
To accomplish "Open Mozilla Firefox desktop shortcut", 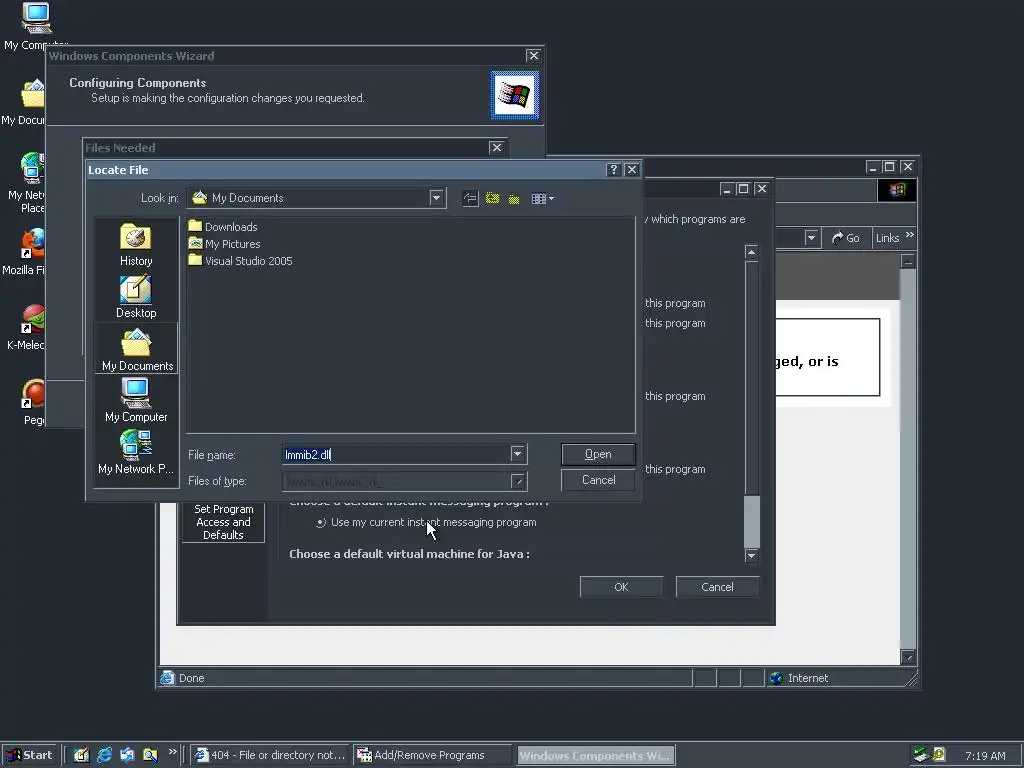I will [24, 251].
